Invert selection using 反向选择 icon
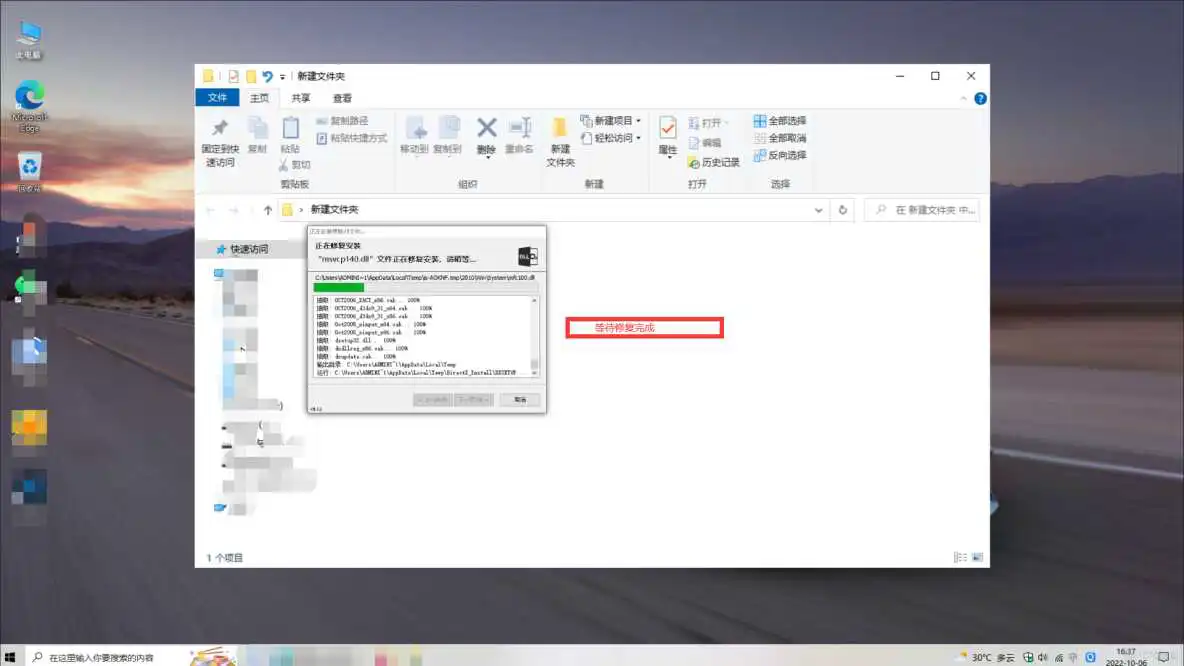The height and width of the screenshot is (666, 1184). click(x=778, y=155)
